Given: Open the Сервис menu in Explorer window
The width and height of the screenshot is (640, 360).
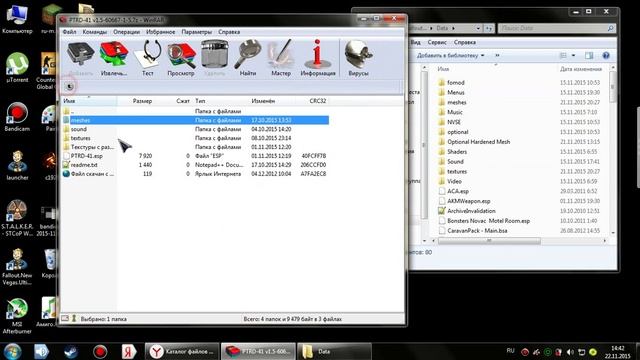Looking at the screenshot, I should click(437, 42).
